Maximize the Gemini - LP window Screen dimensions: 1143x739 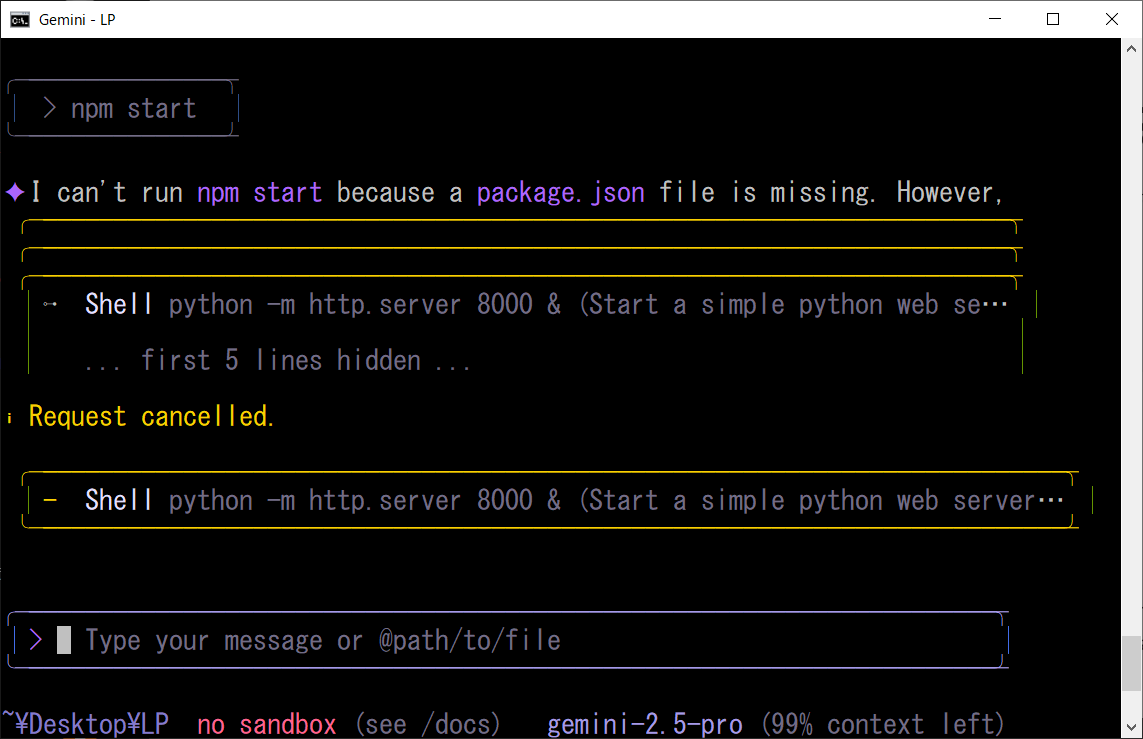[x=1053, y=19]
